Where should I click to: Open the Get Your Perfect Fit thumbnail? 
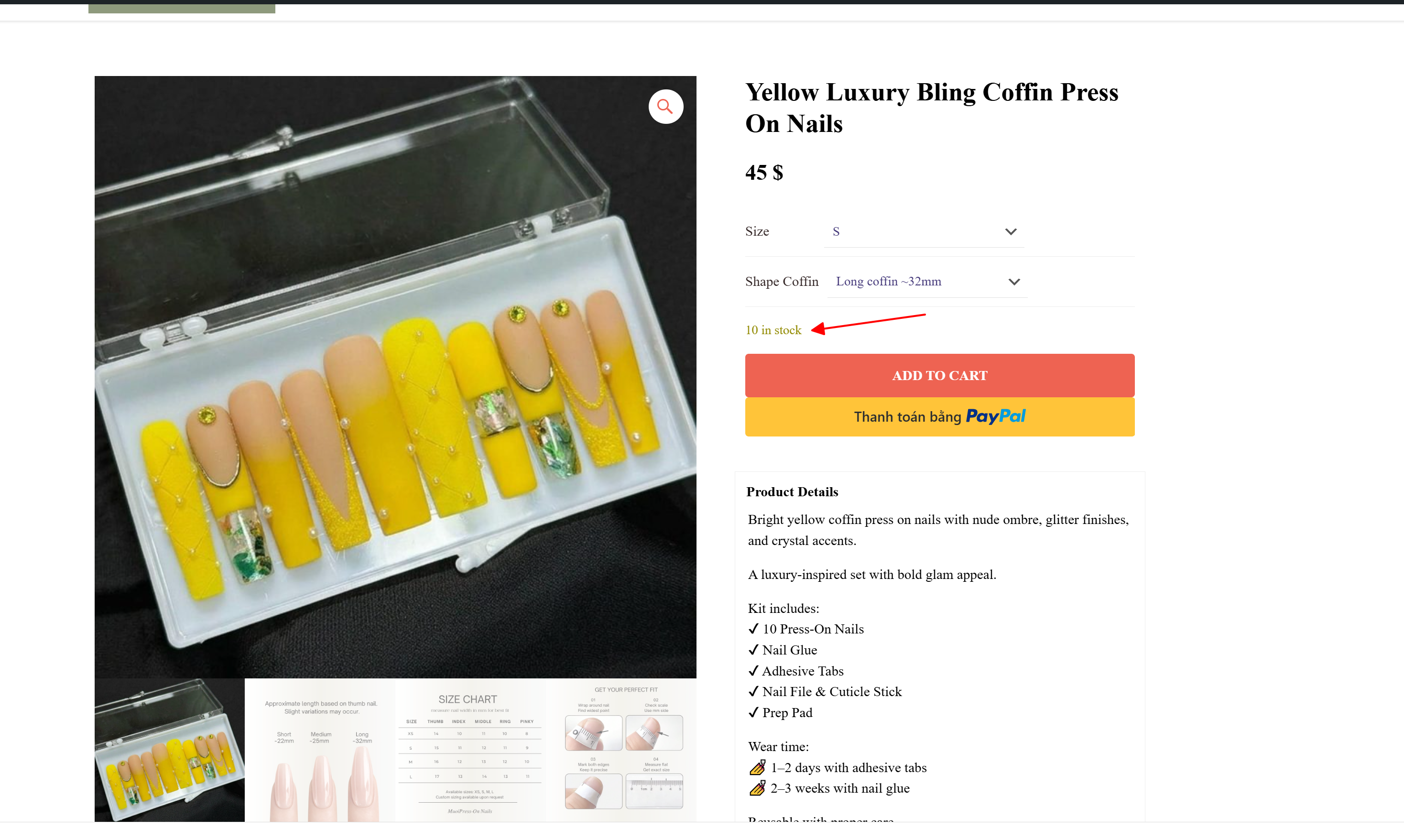624,750
